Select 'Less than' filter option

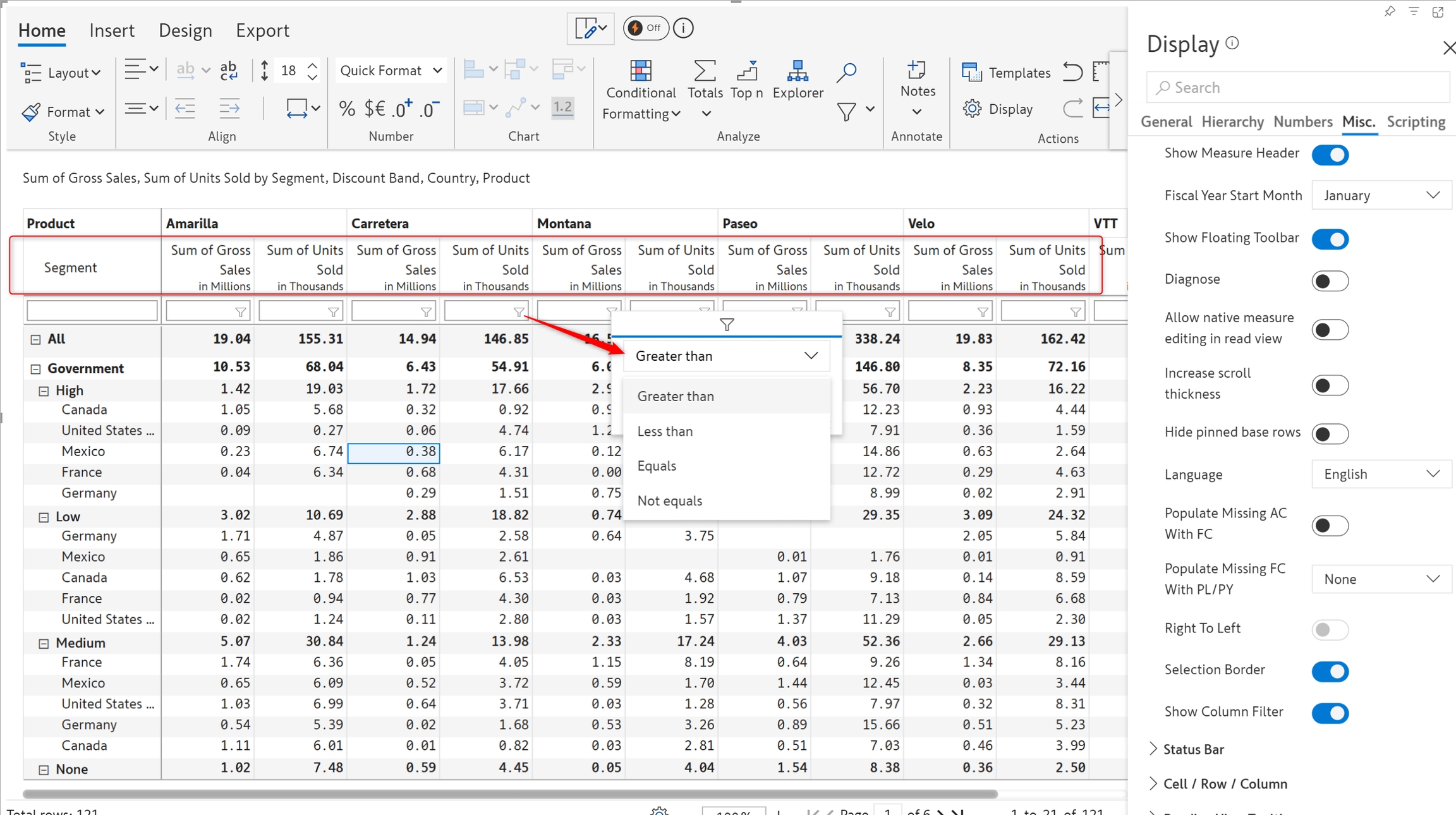point(665,431)
